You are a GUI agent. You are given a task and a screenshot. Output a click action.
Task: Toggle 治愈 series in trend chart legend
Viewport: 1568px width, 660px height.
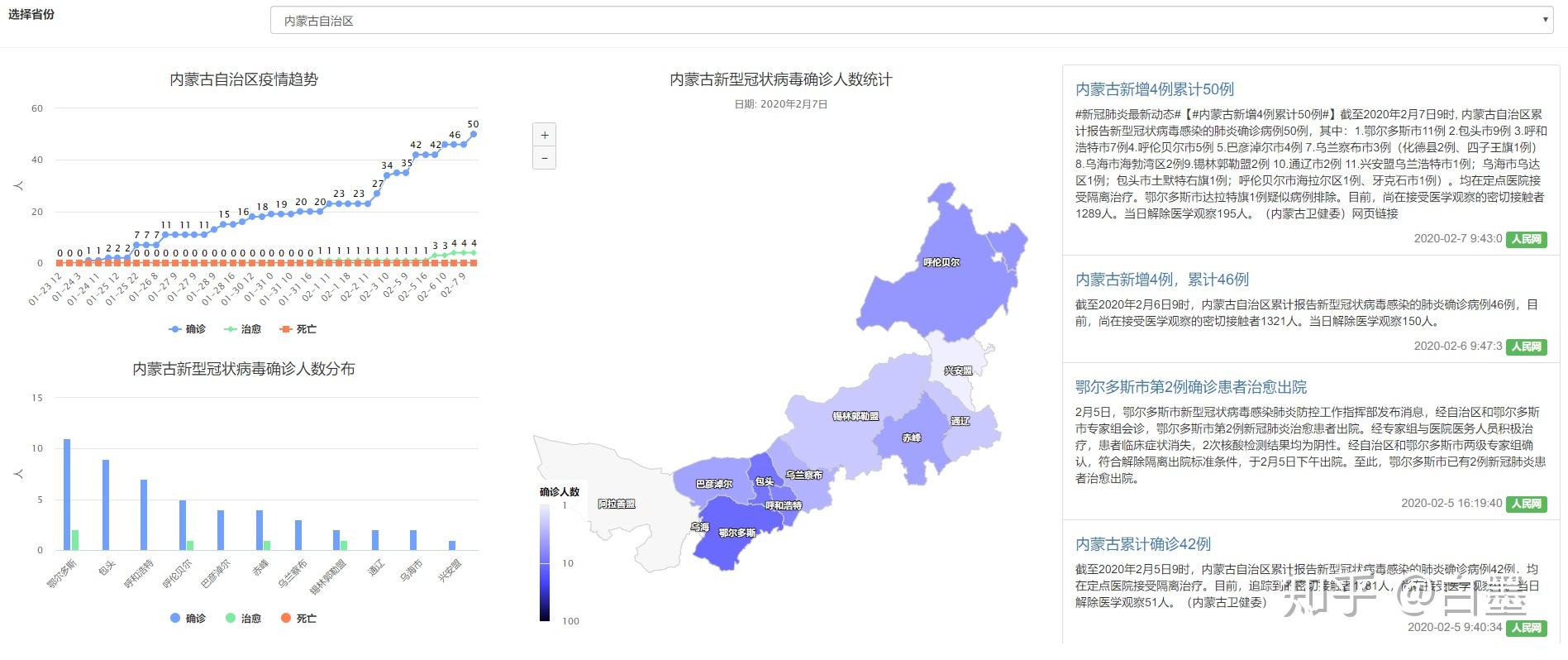(x=243, y=329)
